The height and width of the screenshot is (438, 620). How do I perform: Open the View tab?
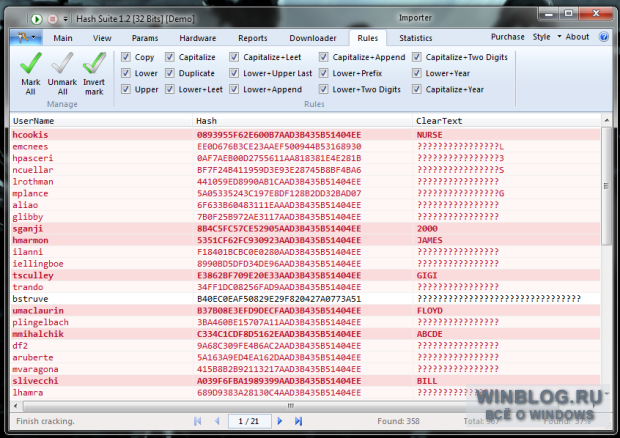point(102,38)
